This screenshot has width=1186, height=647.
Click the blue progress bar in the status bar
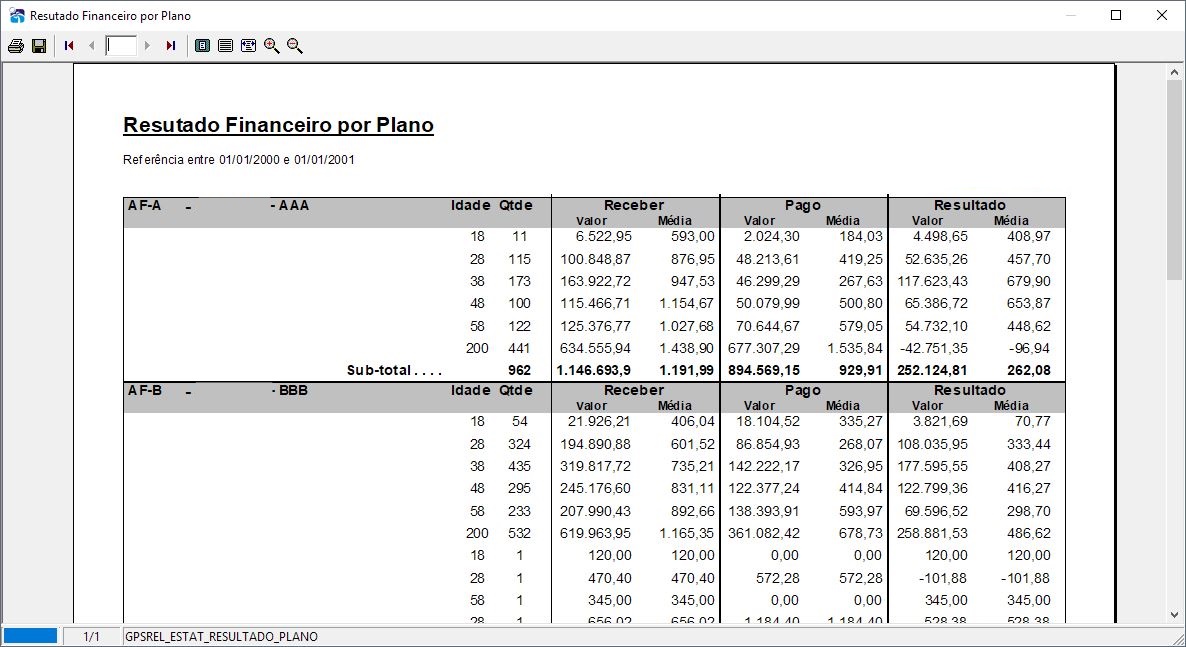[30, 636]
